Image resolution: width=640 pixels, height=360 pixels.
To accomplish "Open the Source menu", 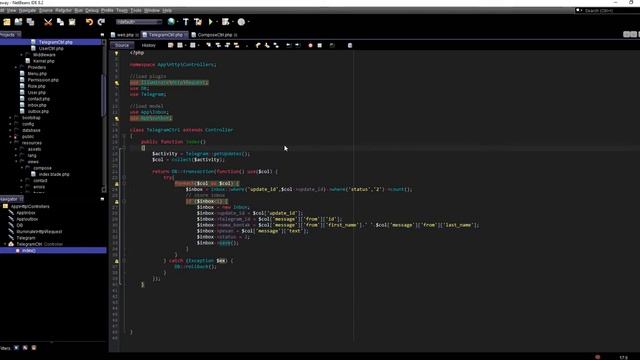I will click(x=46, y=10).
